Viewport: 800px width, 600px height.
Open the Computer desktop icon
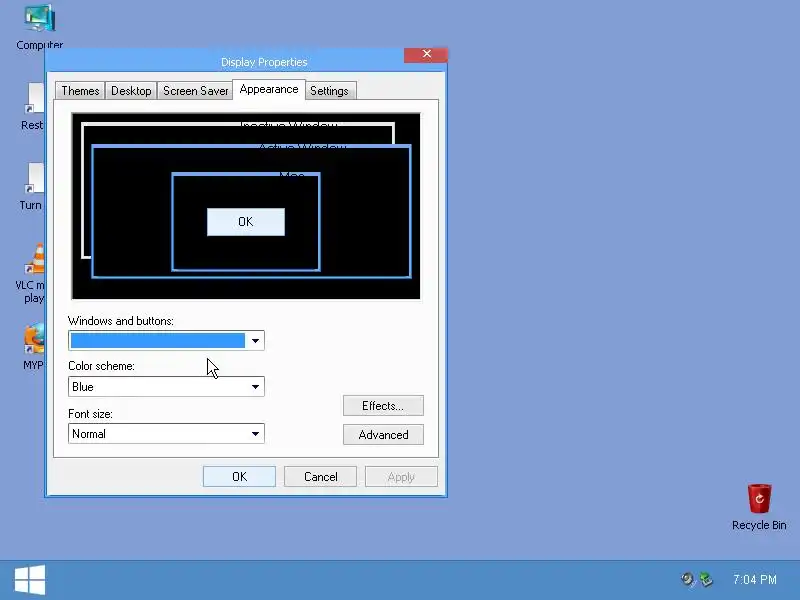39,27
